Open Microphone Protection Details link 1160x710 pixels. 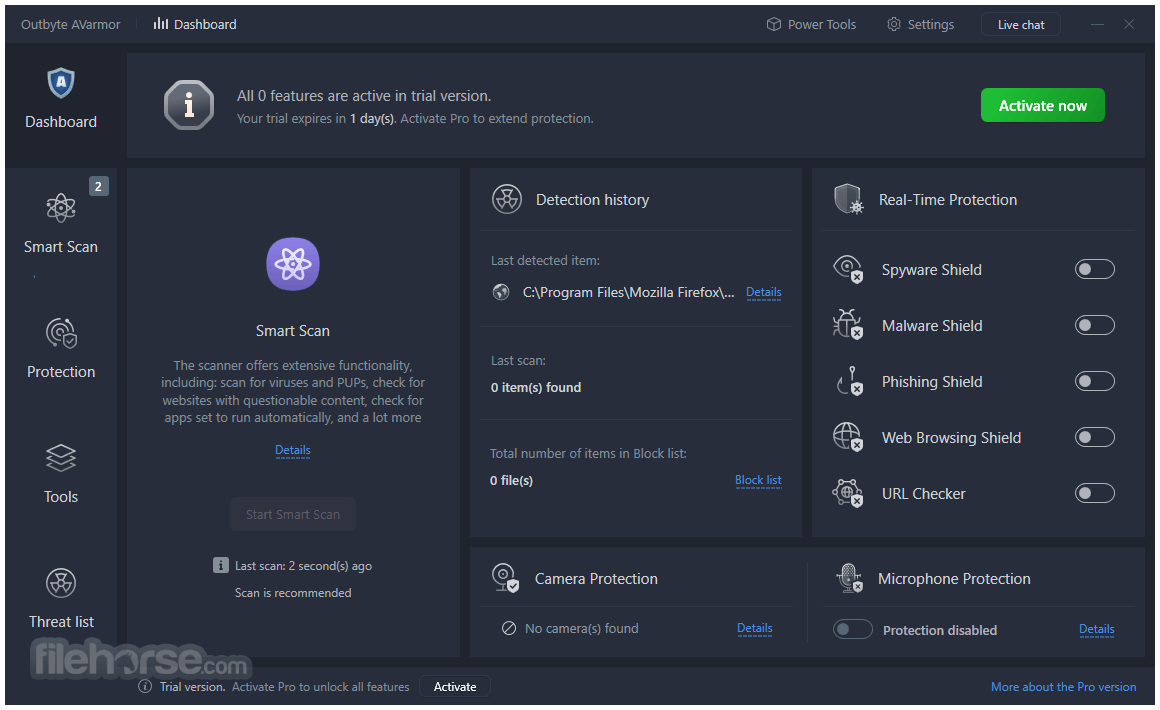(1096, 629)
